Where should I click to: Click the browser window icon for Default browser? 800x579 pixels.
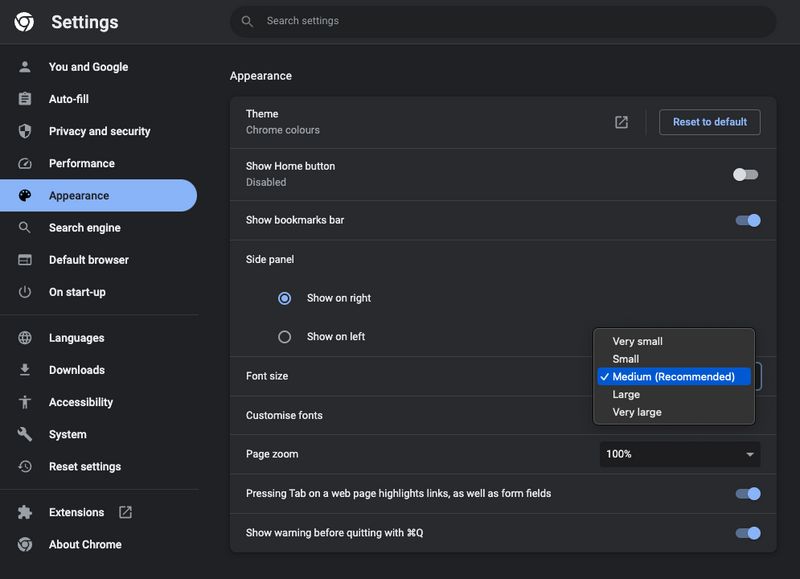(x=24, y=260)
